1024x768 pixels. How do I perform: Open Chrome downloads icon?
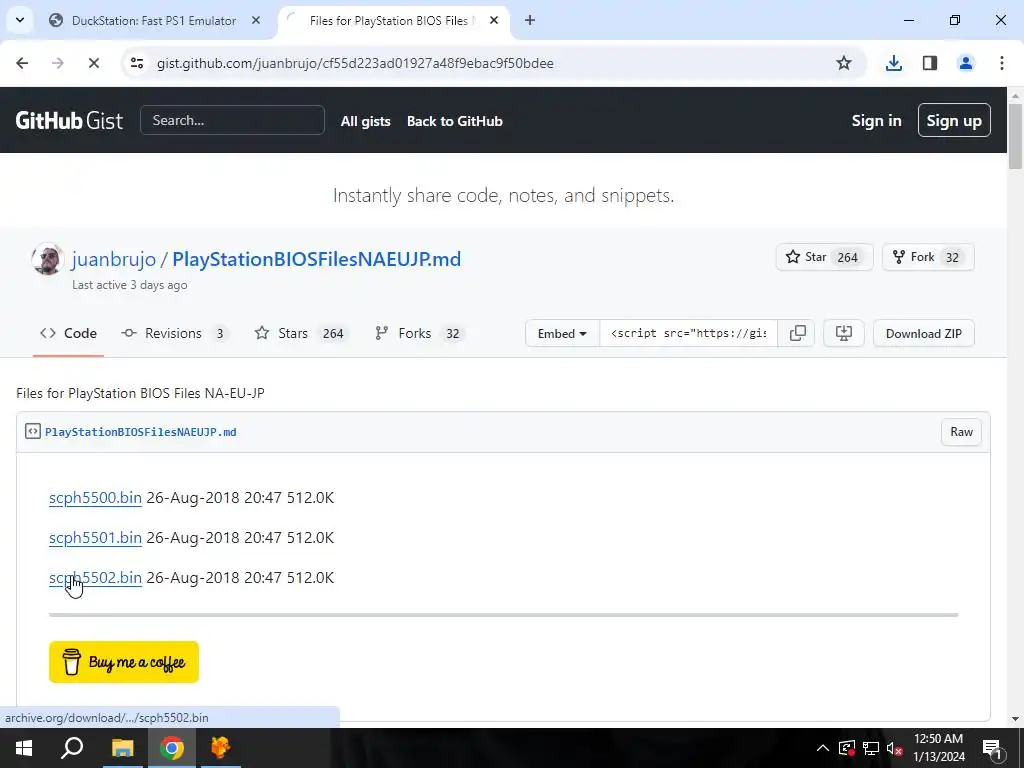(893, 63)
